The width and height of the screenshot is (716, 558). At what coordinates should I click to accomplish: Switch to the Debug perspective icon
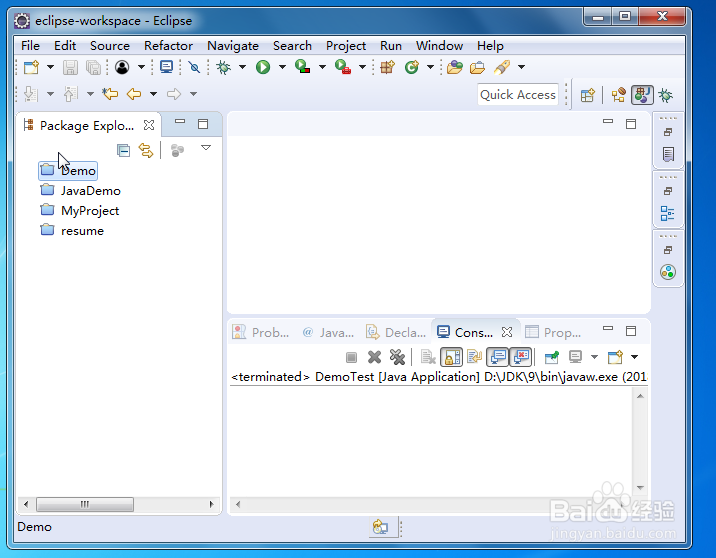(x=665, y=95)
